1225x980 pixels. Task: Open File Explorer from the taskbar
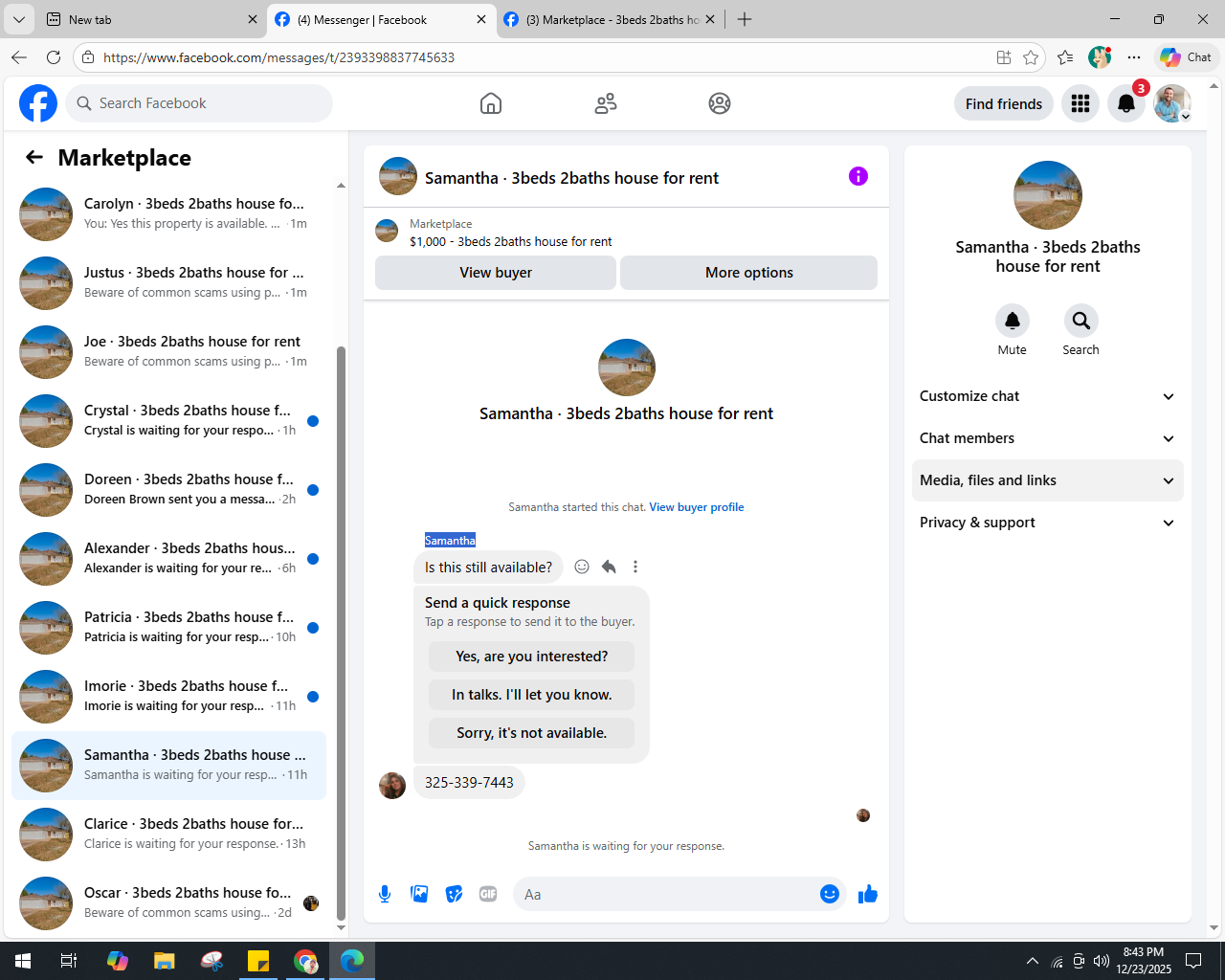(x=165, y=961)
